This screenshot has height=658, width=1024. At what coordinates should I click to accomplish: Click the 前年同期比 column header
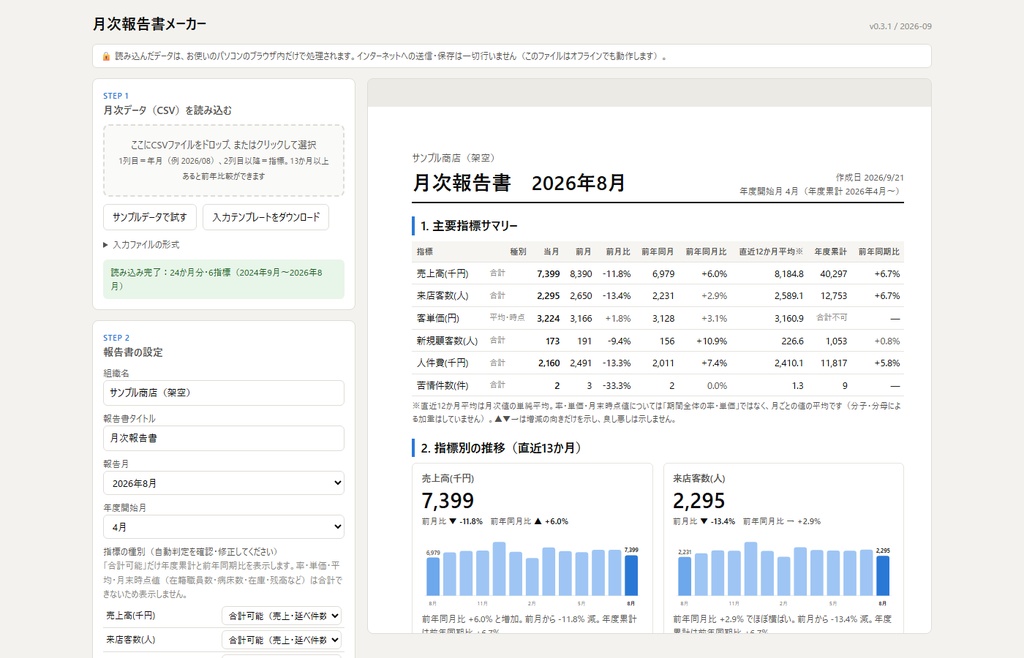[x=878, y=251]
